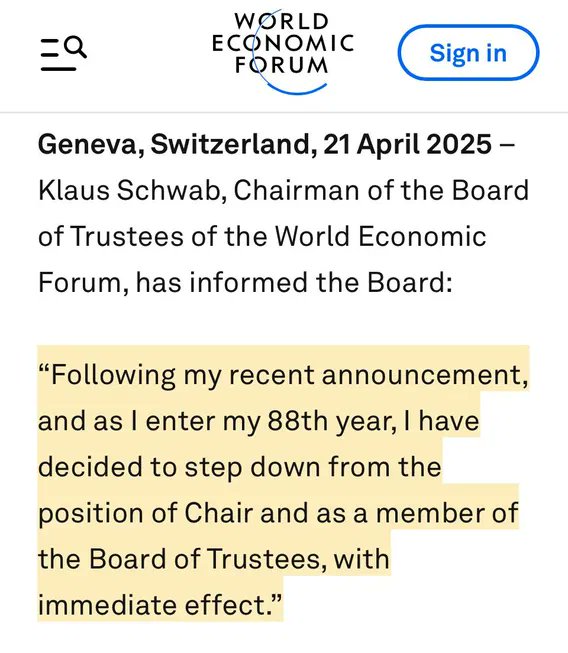
Task: Click 'of Trustees of the World Economic' line
Action: 262,236
